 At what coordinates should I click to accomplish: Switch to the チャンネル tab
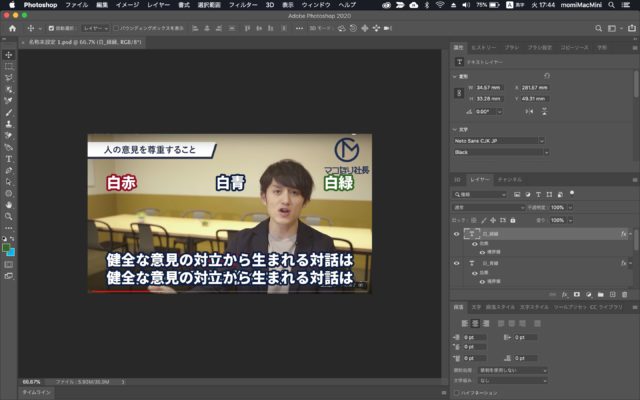509,180
